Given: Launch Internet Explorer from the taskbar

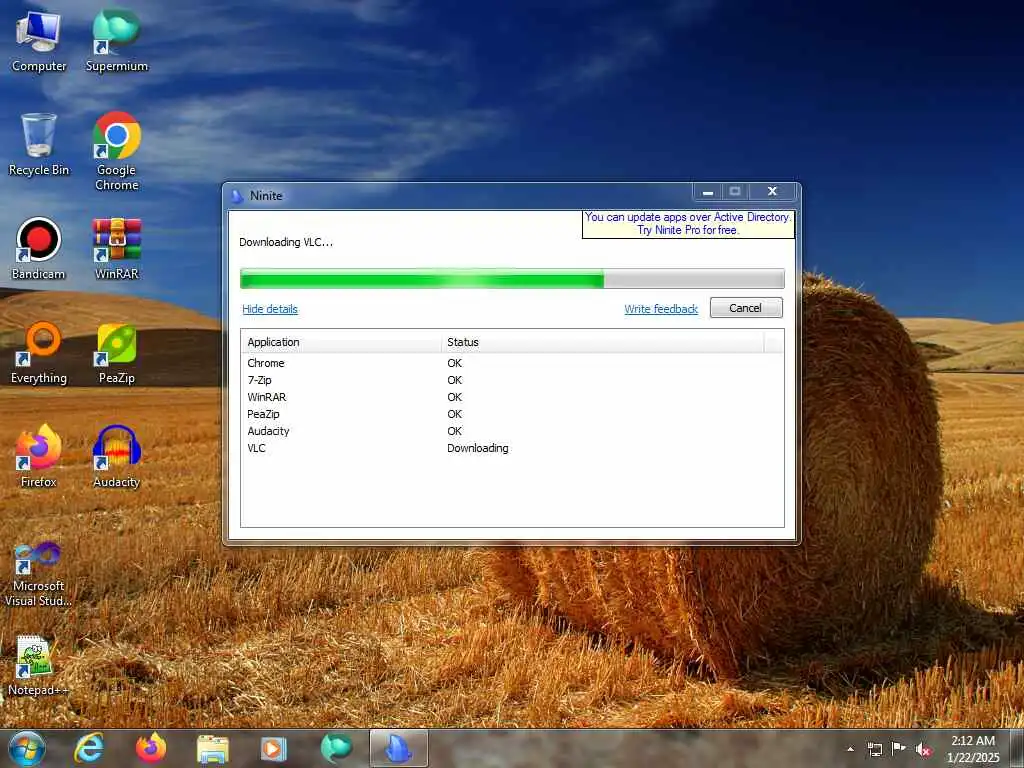Looking at the screenshot, I should point(89,748).
